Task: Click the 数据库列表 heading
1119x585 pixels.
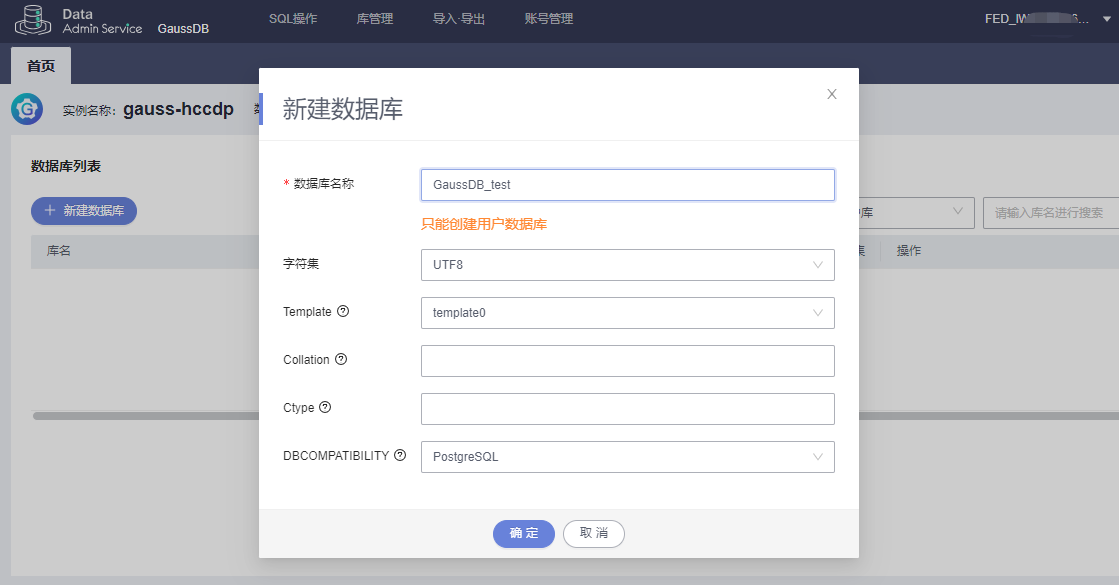Action: point(66,166)
